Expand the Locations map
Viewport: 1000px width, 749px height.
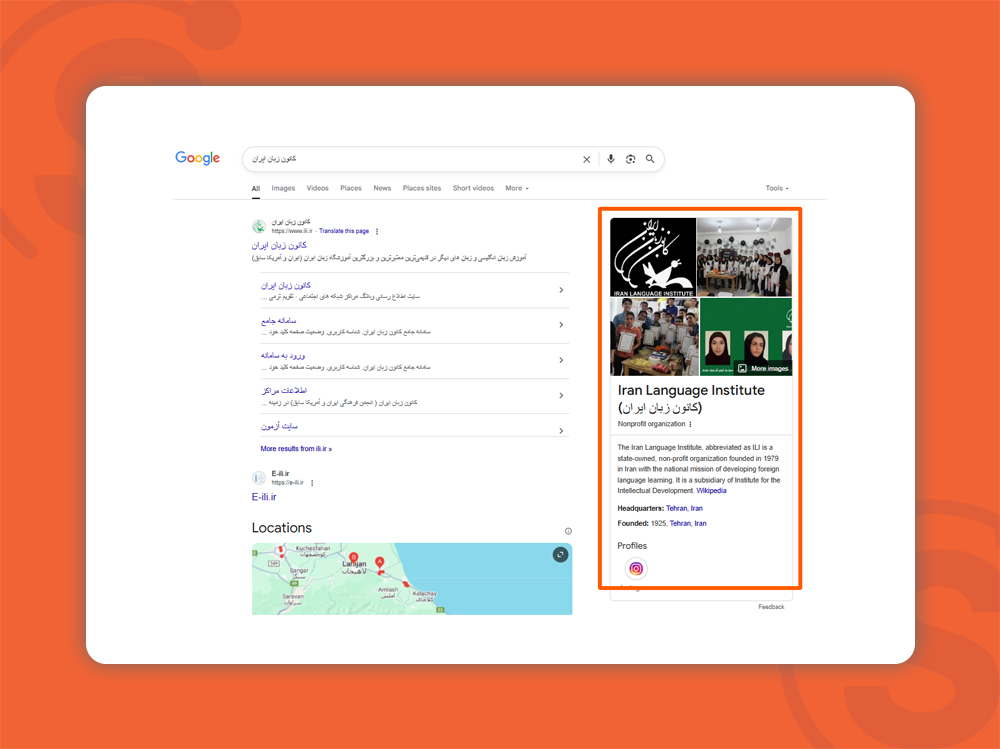point(560,554)
